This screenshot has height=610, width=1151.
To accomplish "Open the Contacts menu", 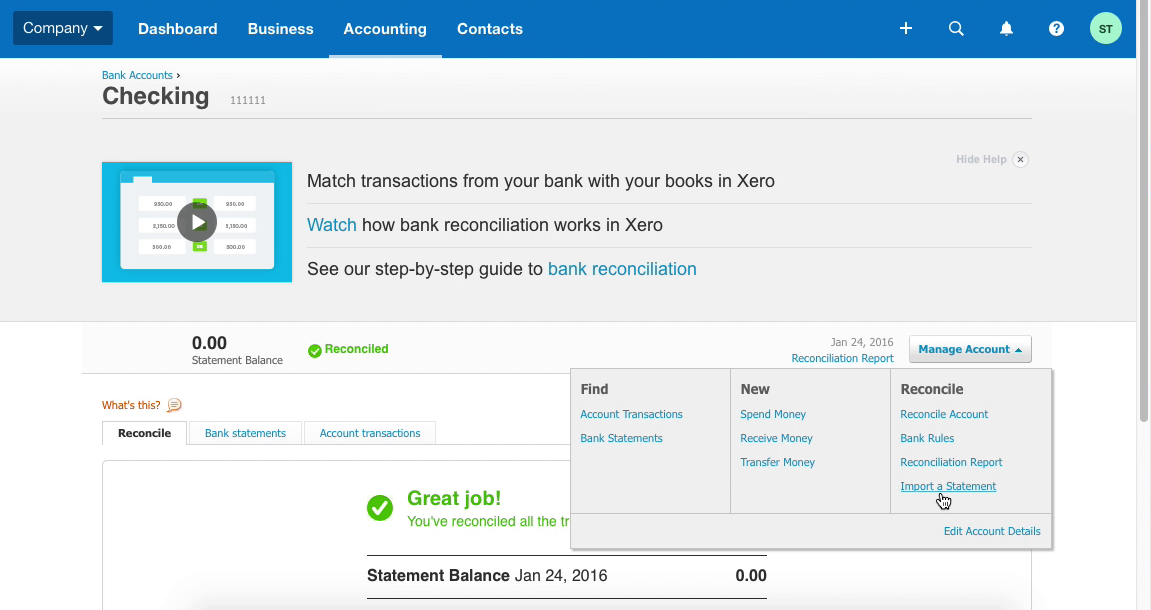I will point(490,29).
